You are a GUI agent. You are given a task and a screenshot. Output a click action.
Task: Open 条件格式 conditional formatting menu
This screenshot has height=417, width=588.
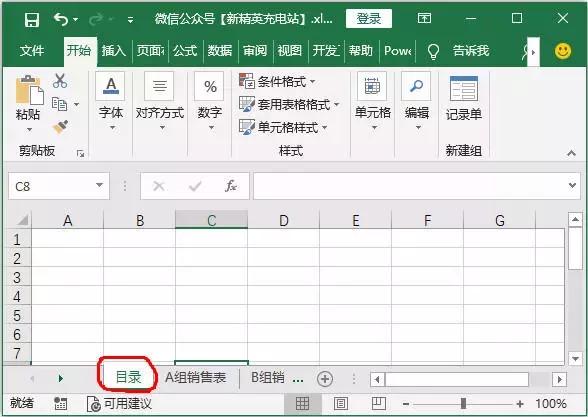coord(278,81)
